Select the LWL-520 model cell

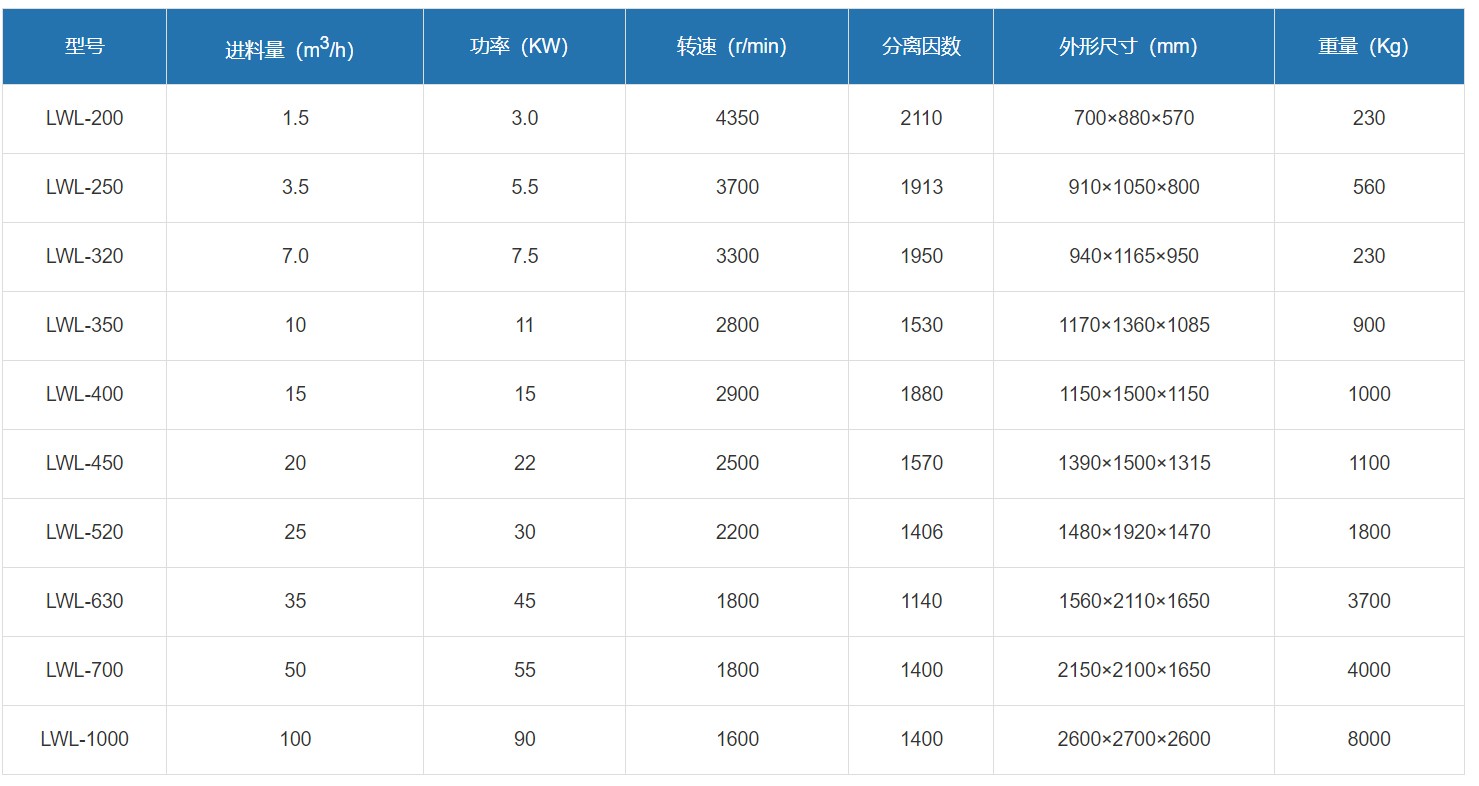click(85, 532)
